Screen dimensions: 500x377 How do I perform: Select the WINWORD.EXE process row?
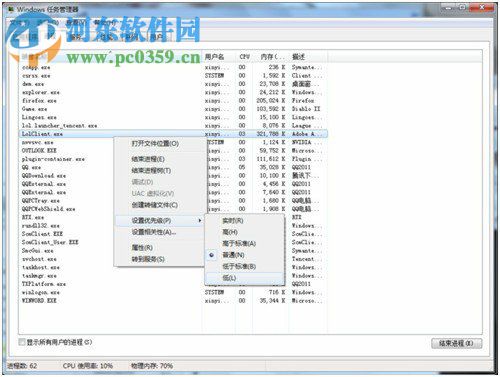point(173,301)
